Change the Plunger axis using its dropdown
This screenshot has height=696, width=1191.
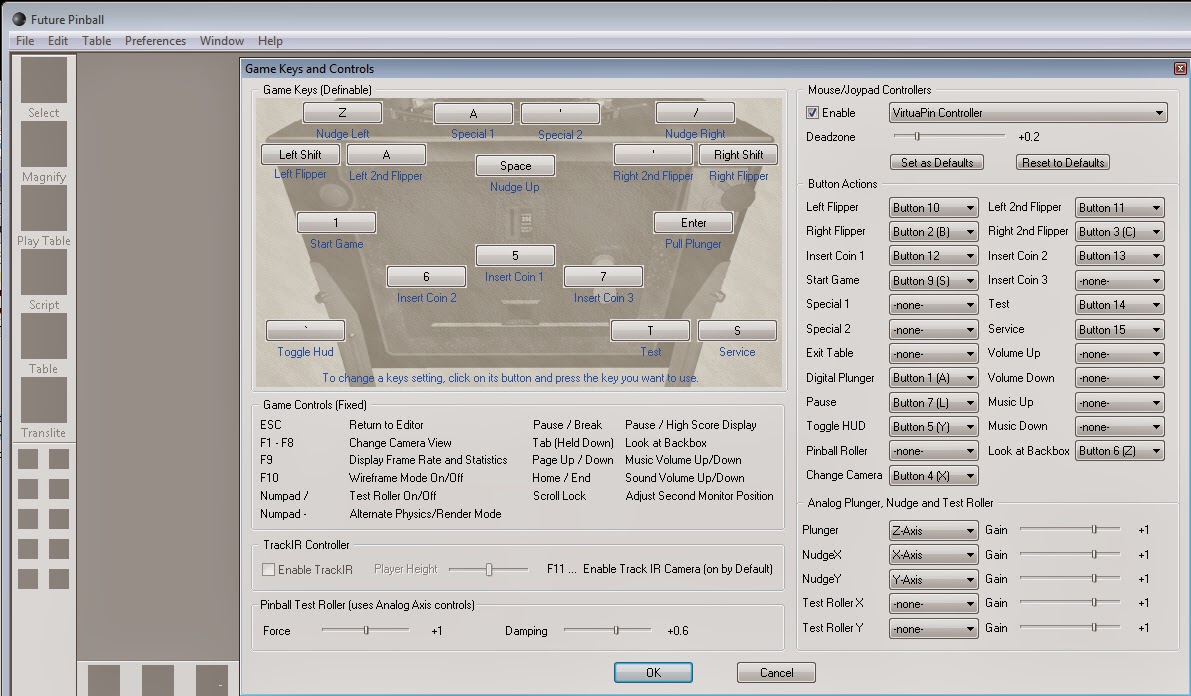point(932,530)
